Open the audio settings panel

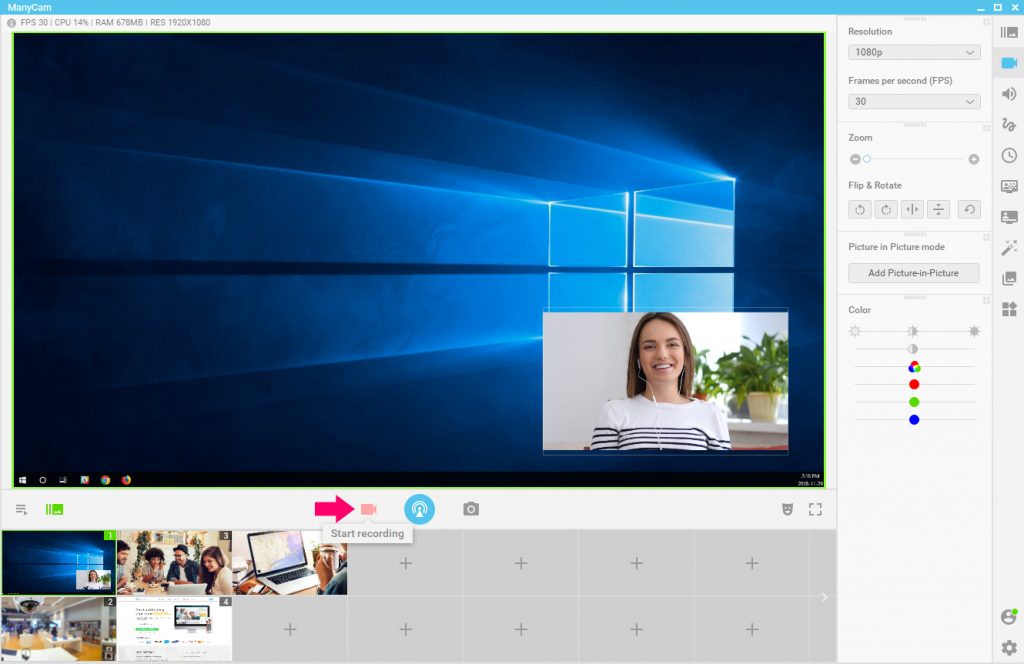coord(1009,94)
